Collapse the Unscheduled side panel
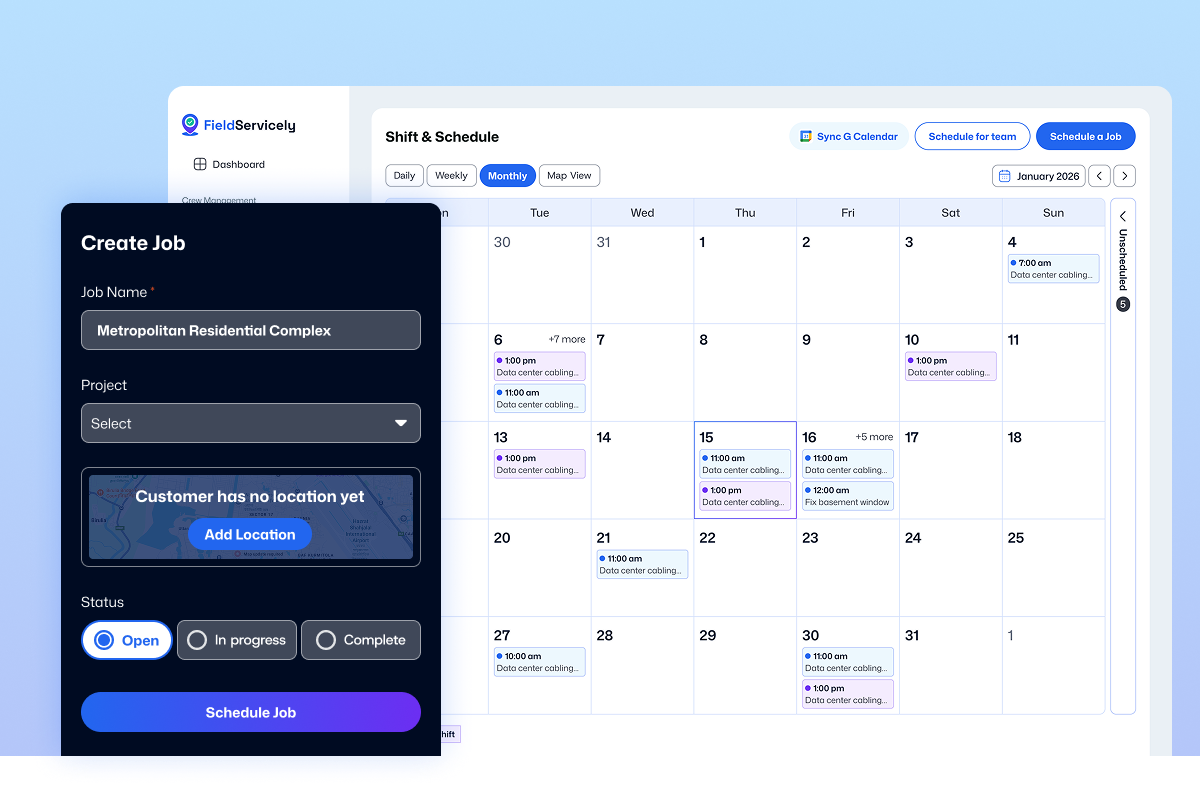This screenshot has width=1200, height=787. tap(1122, 216)
